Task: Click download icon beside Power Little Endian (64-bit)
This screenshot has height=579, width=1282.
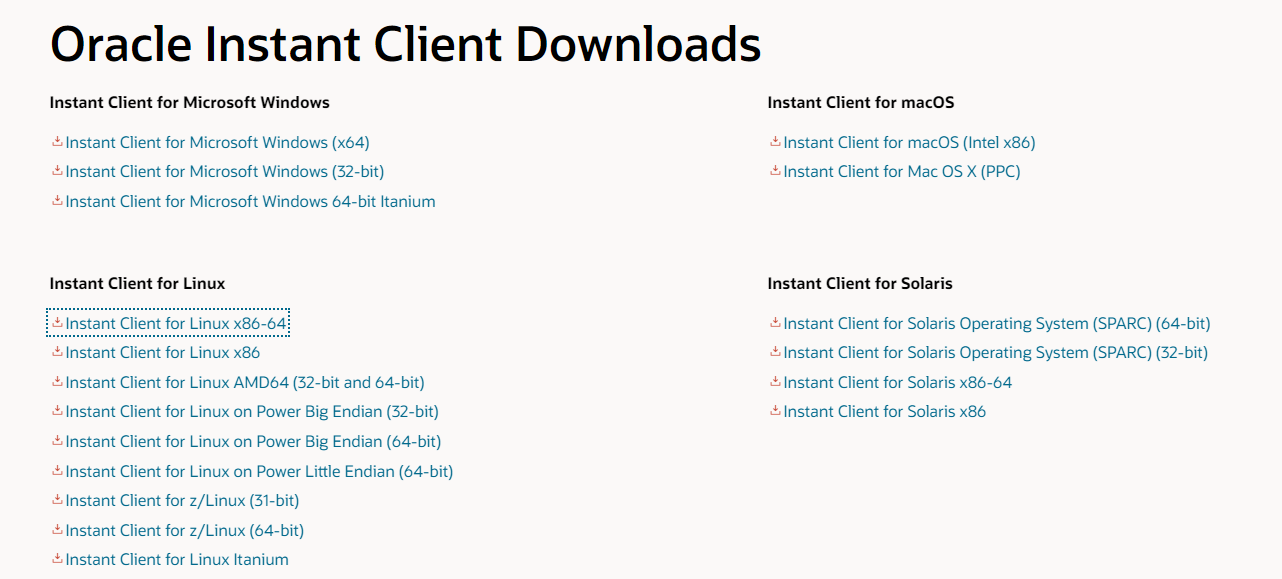Action: tap(57, 471)
